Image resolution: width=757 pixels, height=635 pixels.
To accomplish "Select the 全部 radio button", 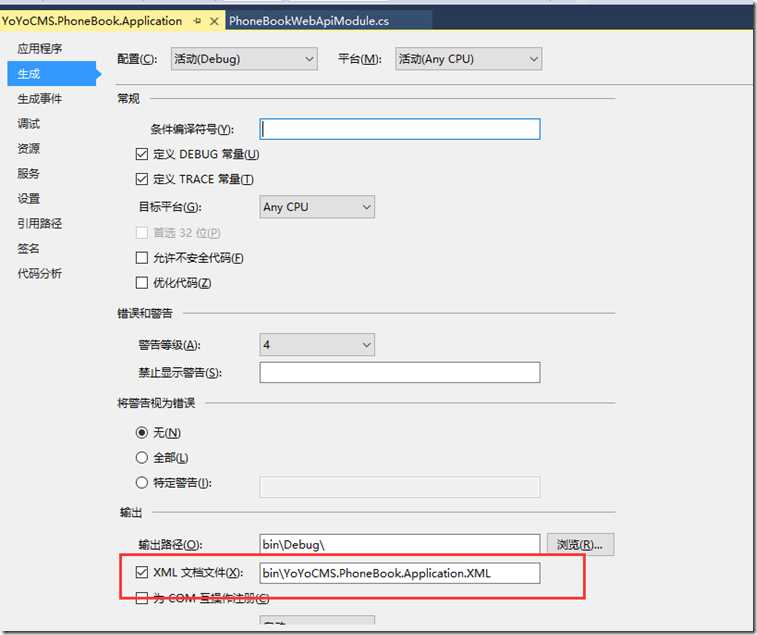I will 141,457.
